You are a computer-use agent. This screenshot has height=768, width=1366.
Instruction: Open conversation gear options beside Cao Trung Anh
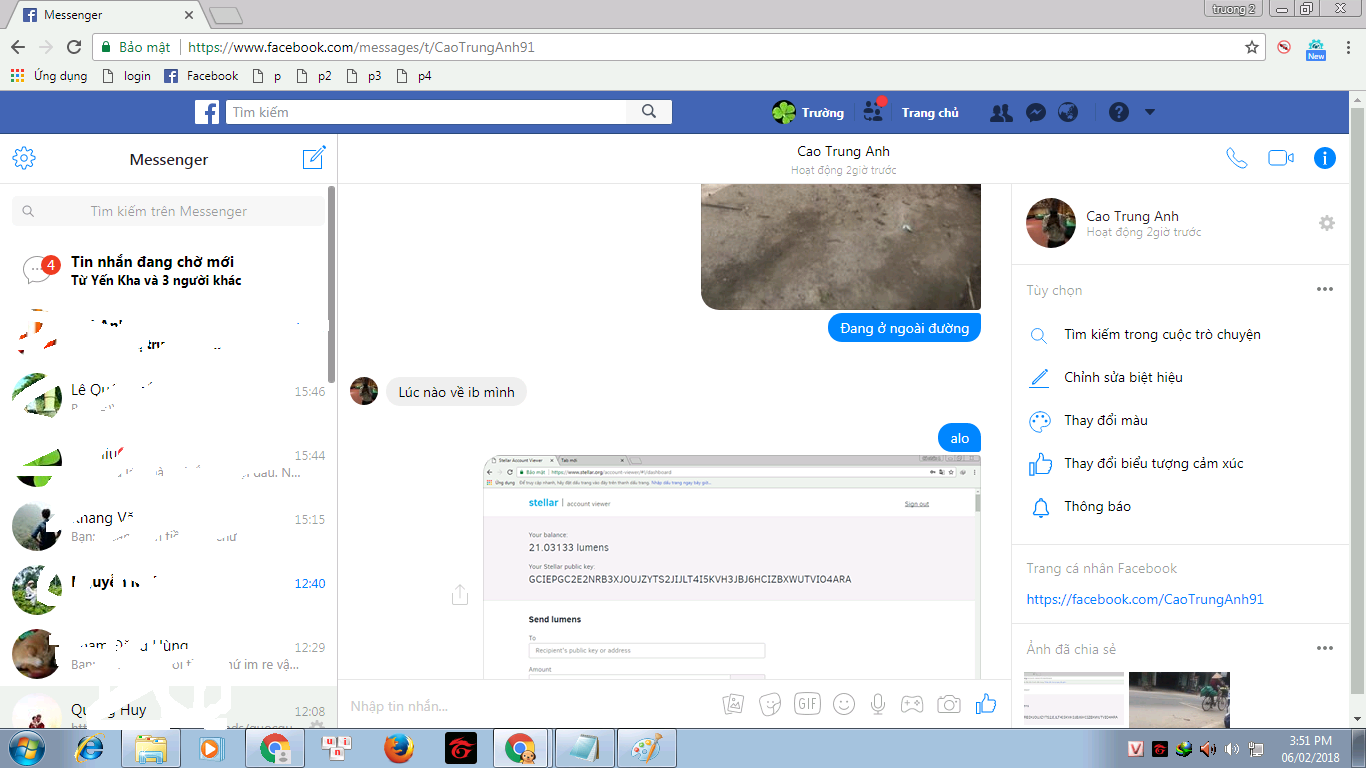pyautogui.click(x=1327, y=223)
